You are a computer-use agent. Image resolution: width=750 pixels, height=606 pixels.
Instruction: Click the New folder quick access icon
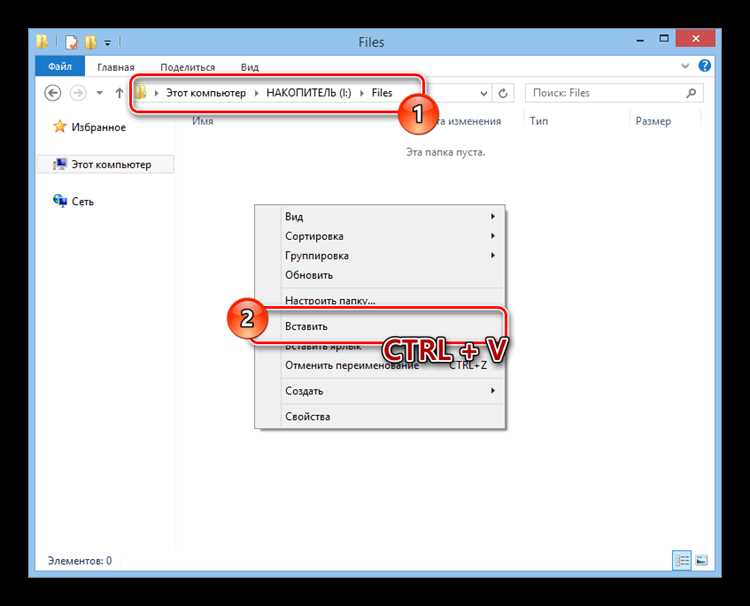click(x=90, y=42)
